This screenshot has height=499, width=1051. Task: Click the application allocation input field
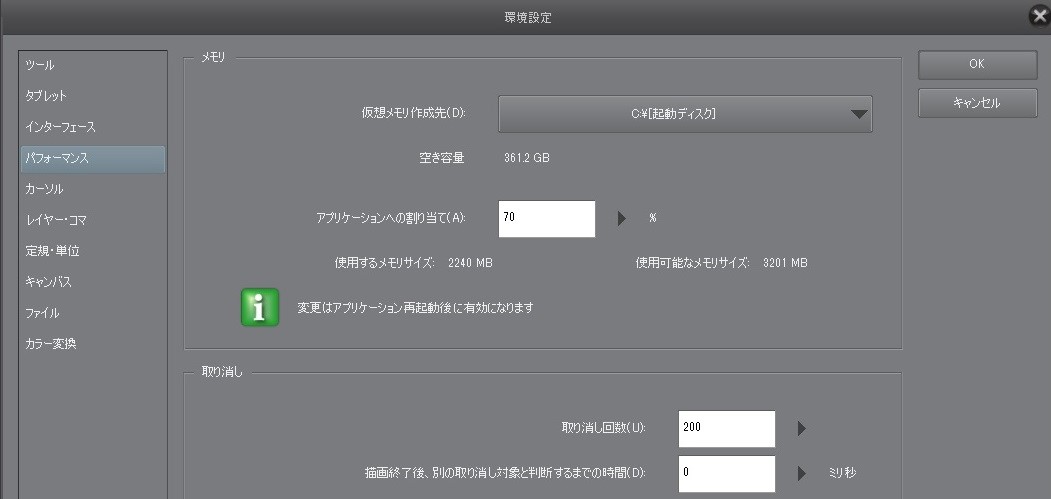[546, 218]
